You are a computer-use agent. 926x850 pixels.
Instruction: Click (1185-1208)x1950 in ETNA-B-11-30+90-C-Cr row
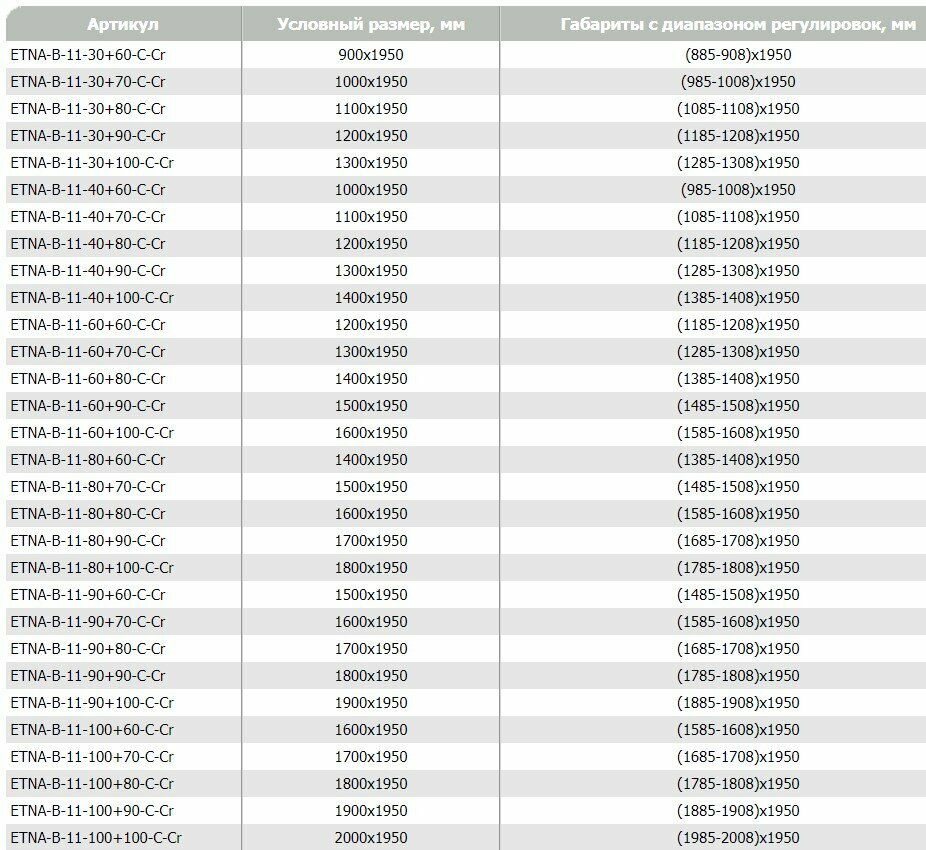pos(738,136)
